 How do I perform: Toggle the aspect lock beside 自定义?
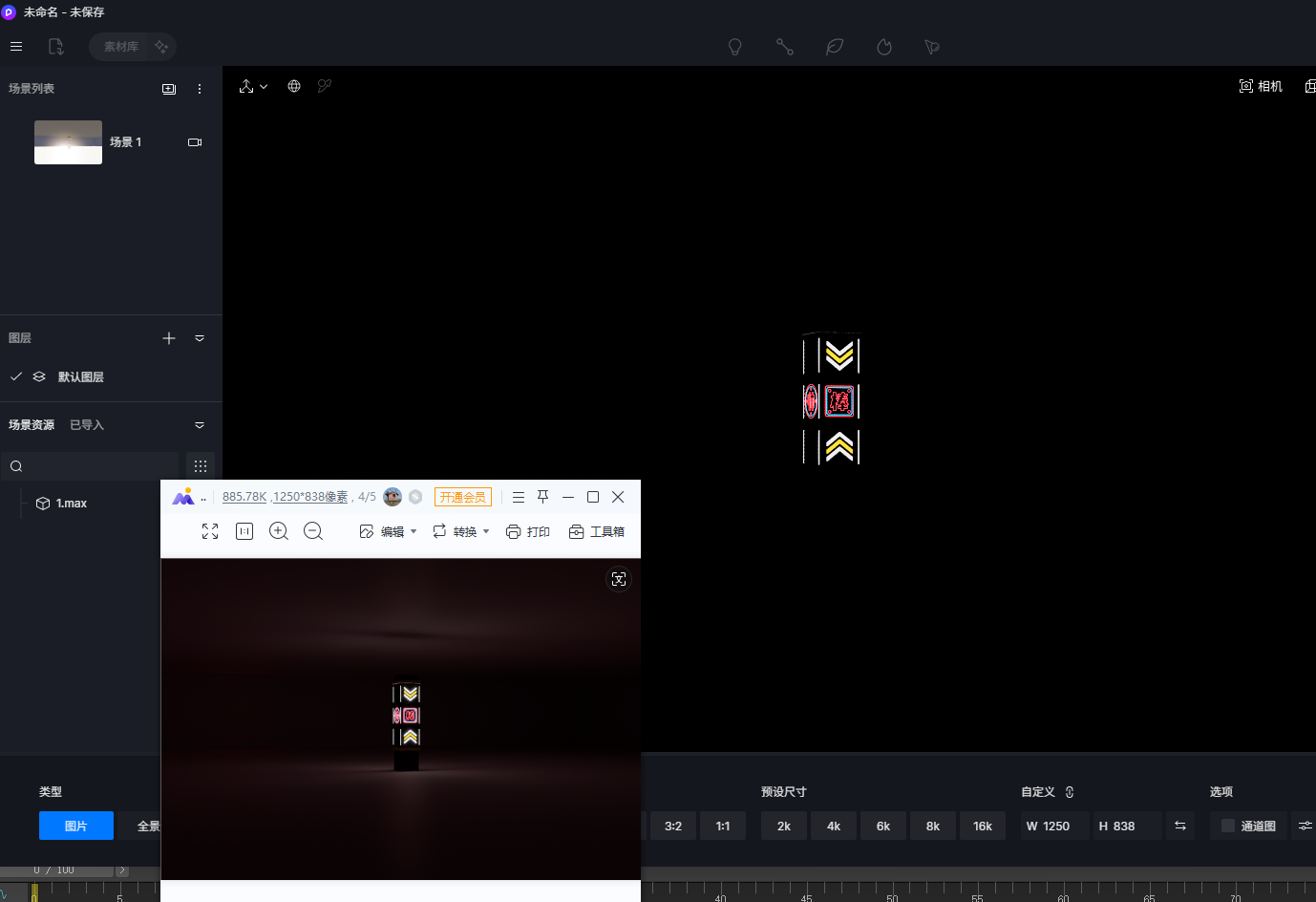(1070, 792)
